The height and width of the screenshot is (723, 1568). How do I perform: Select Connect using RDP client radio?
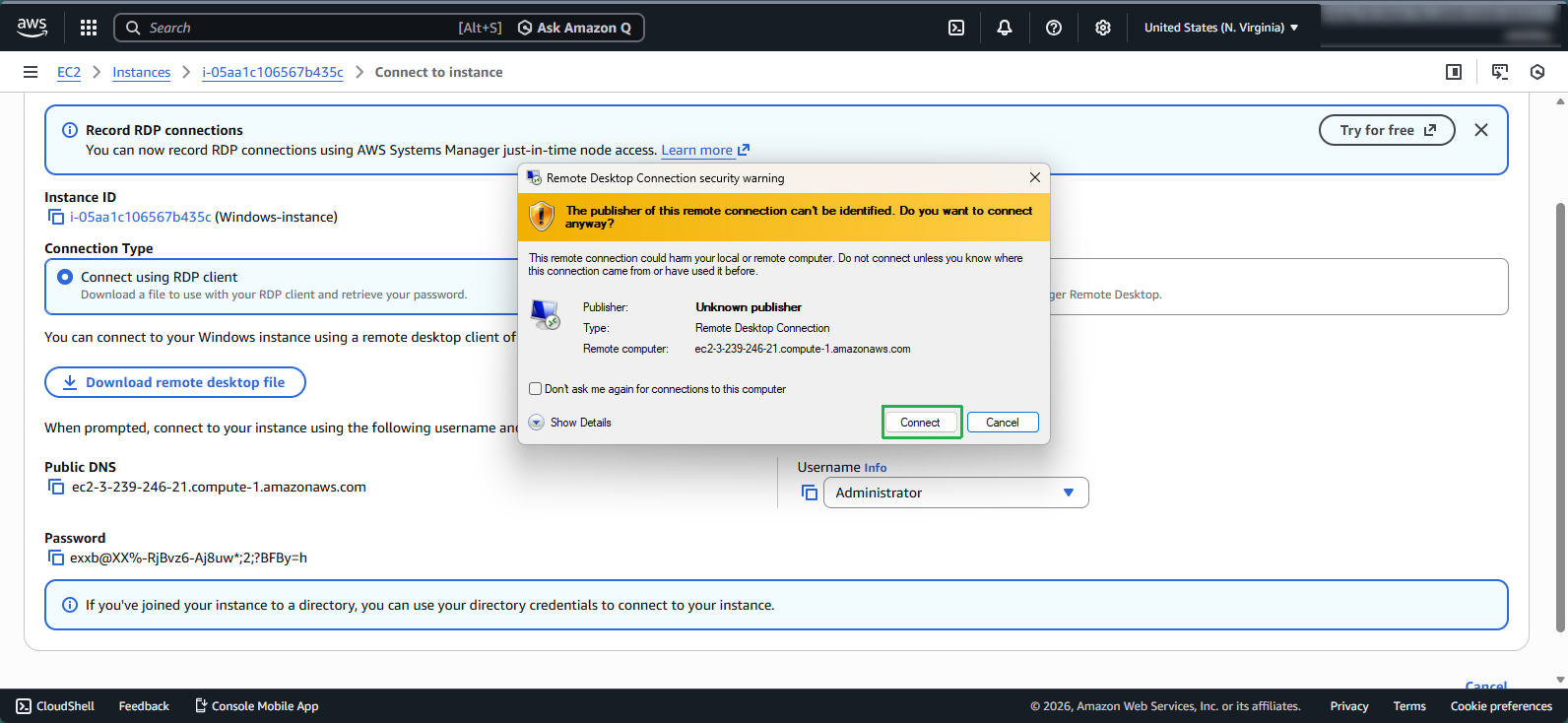(x=65, y=277)
